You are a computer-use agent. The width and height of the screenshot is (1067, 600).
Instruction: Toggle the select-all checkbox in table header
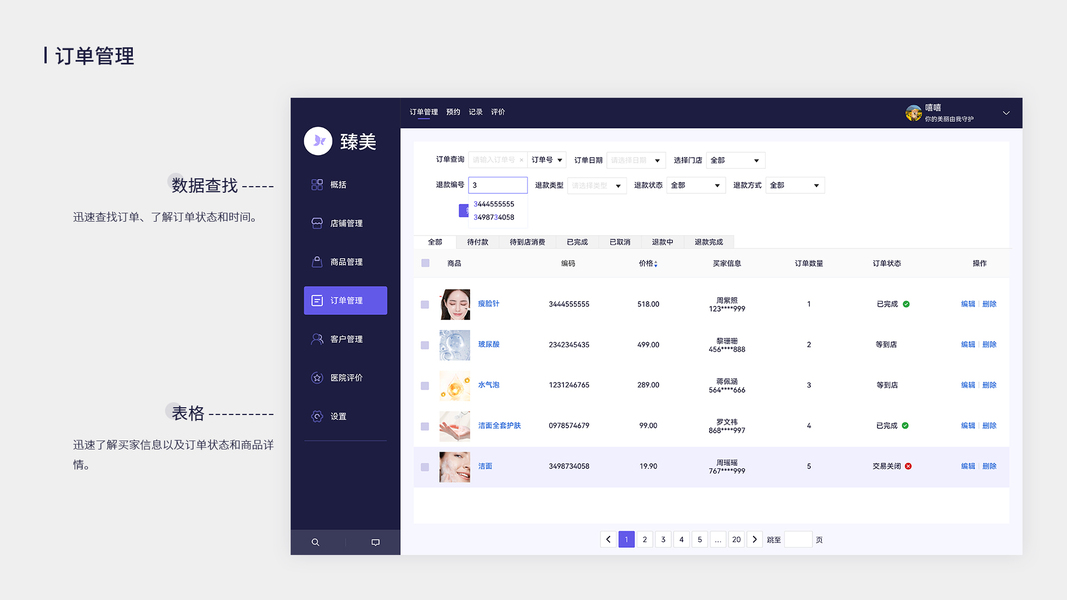click(425, 263)
